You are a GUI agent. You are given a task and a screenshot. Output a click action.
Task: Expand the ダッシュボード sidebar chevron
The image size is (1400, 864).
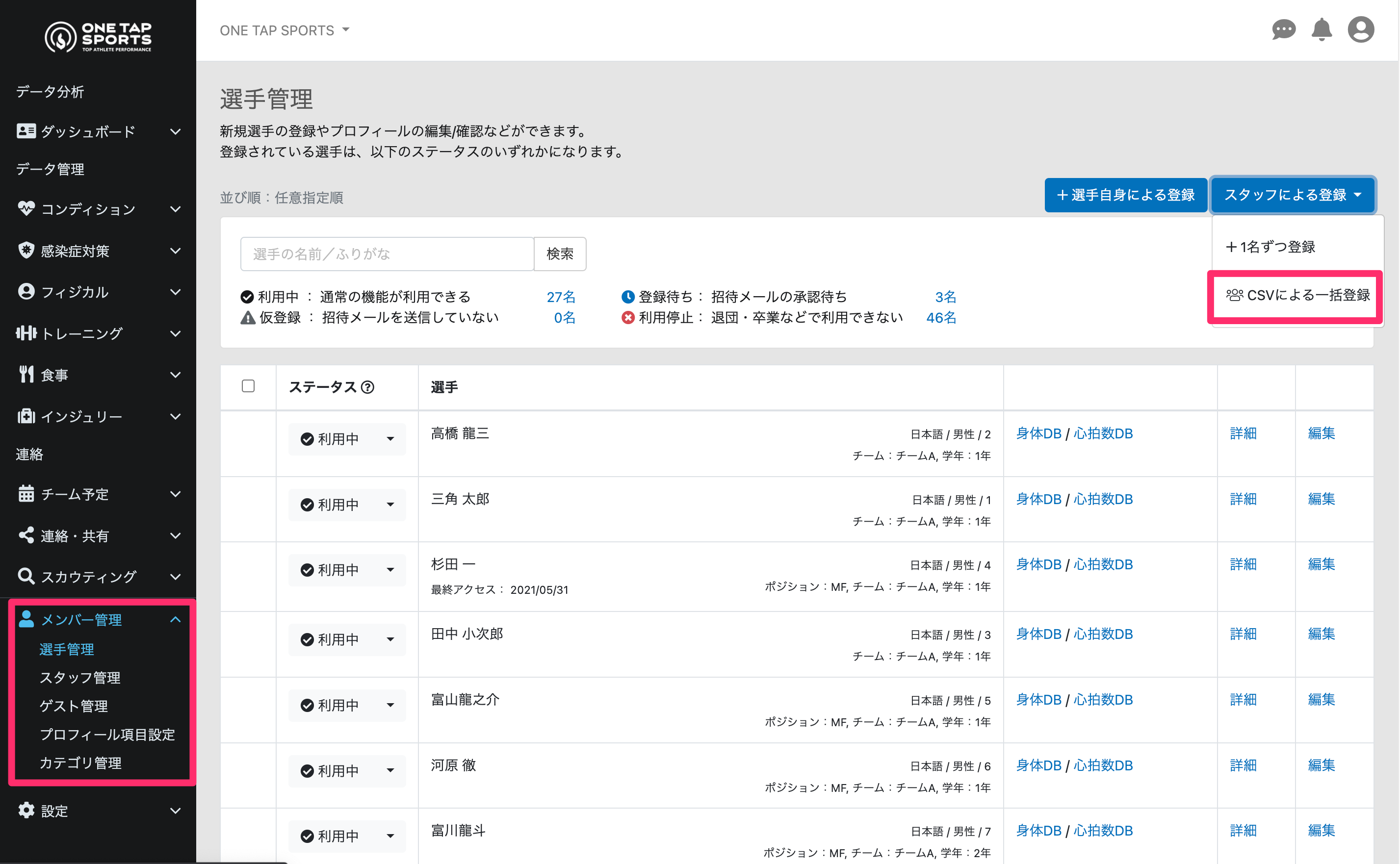point(176,131)
